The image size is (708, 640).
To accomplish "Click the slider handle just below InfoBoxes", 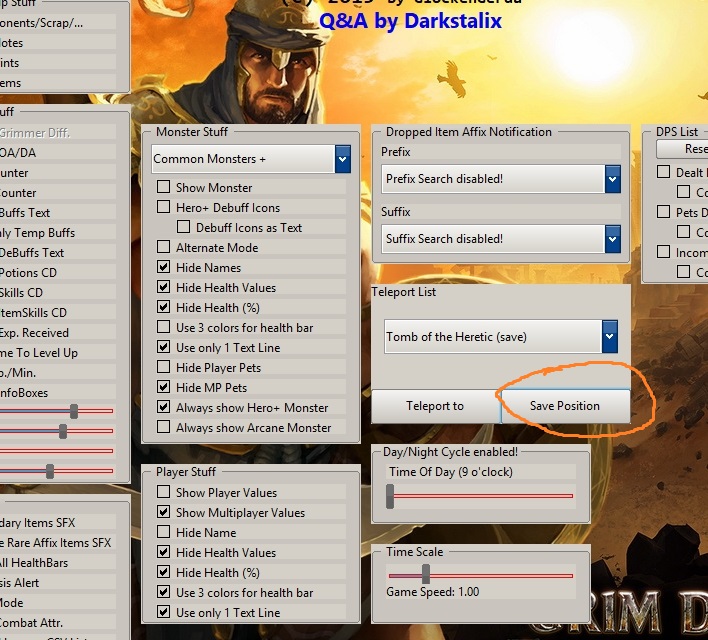I will 74,411.
